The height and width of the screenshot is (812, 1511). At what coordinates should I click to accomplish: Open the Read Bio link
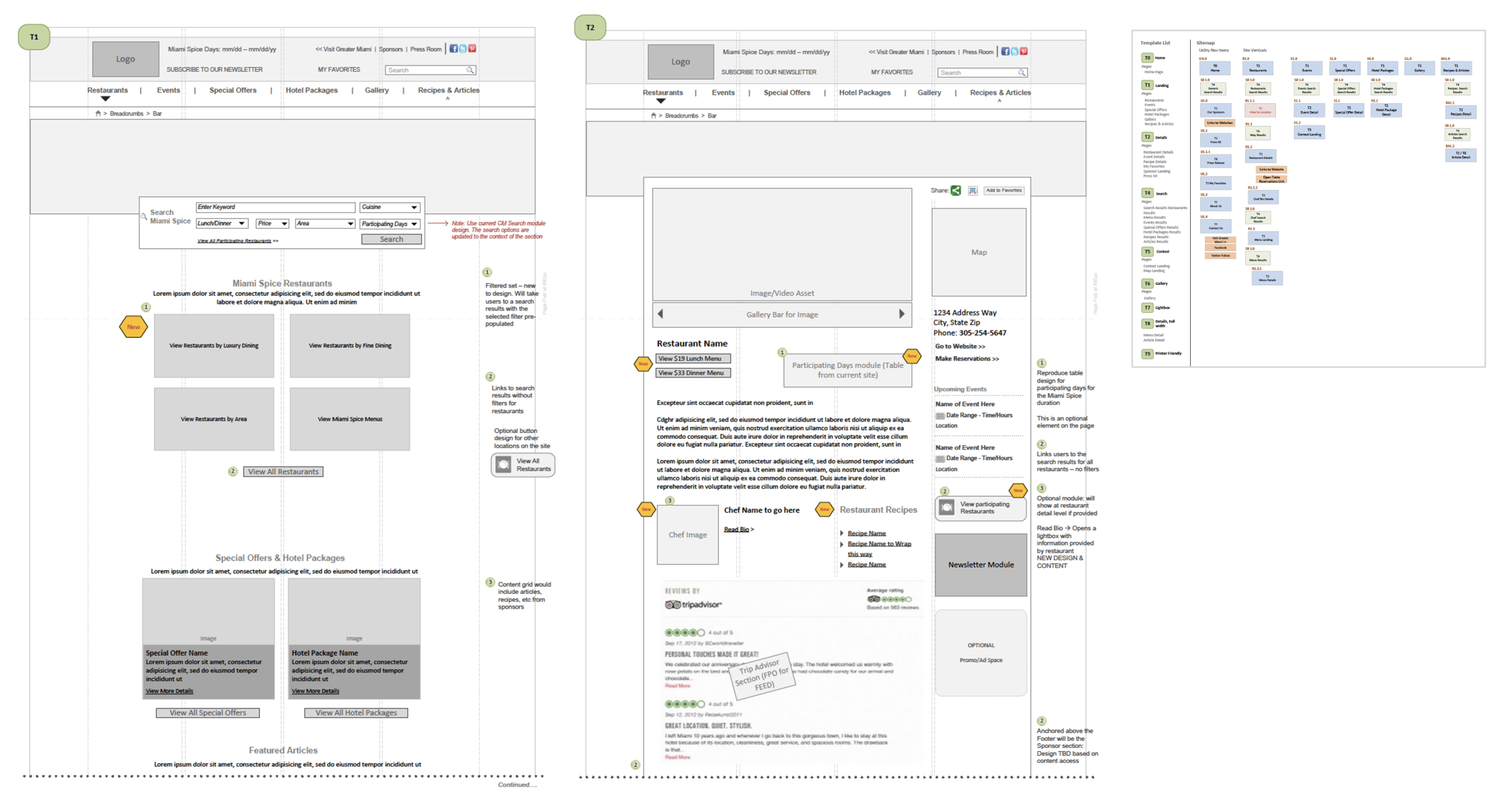click(x=736, y=530)
